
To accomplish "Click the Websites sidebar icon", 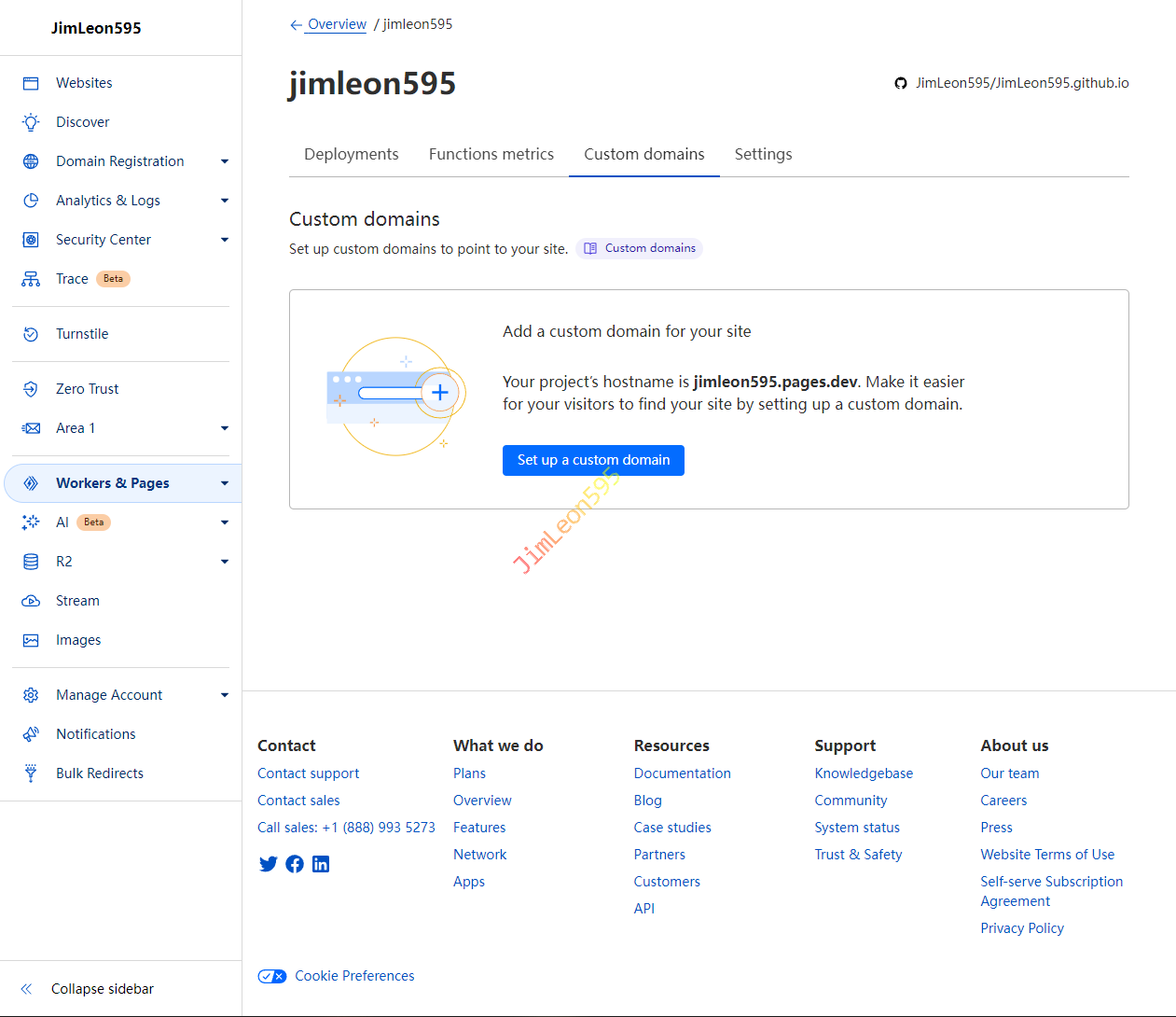I will (31, 83).
